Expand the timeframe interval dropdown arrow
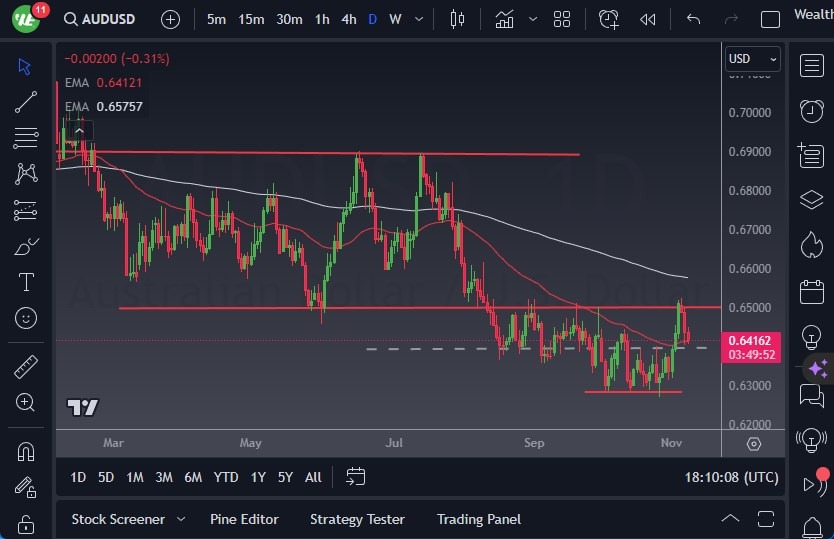 pos(418,19)
